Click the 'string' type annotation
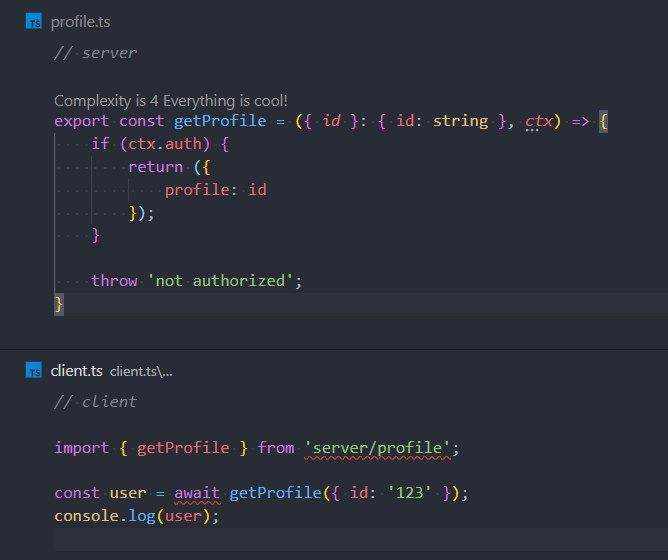The width and height of the screenshot is (668, 560). 461,121
